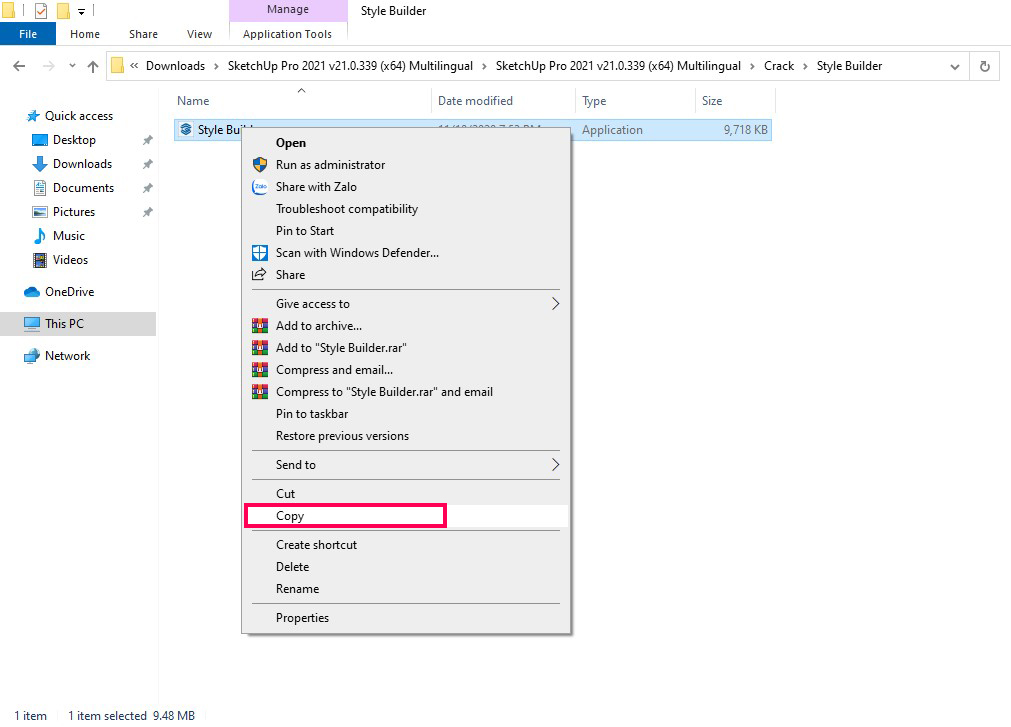Open address bar history dropdown

955,66
